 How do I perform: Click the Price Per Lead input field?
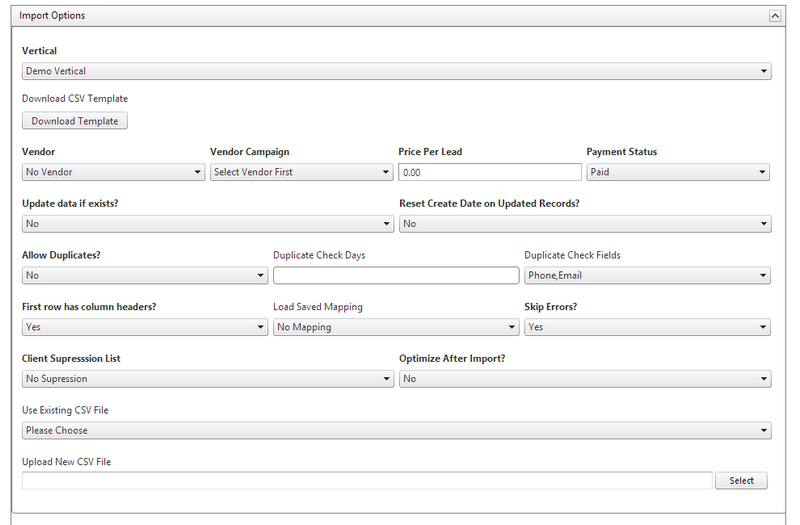[490, 172]
